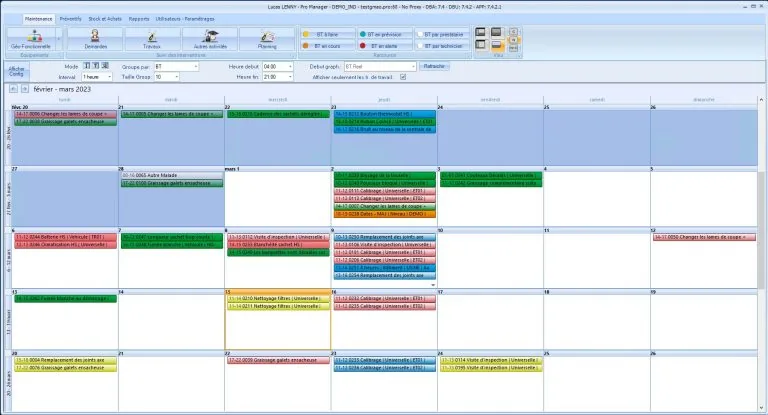Image resolution: width=768 pixels, height=415 pixels.
Task: Click middle highlighted small view mode icon
Action: click(x=513, y=40)
